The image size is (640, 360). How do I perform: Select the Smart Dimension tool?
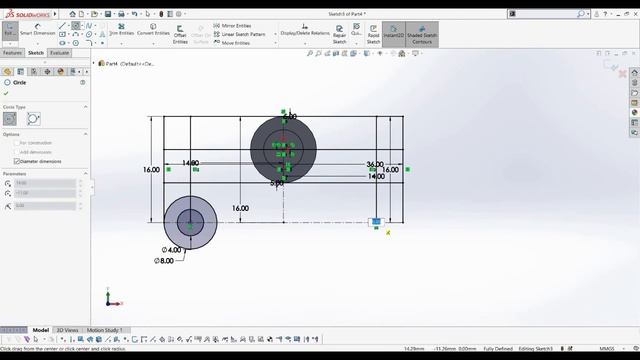pos(38,29)
